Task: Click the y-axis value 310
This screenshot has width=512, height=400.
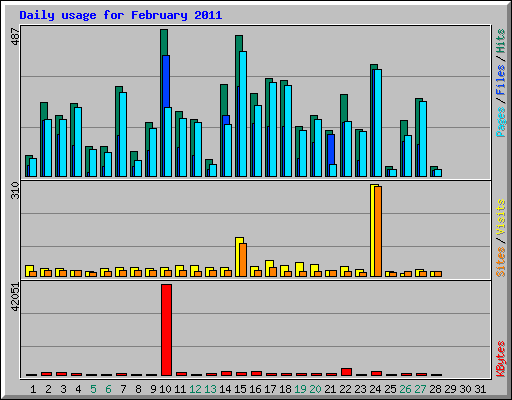Action: pyautogui.click(x=15, y=190)
